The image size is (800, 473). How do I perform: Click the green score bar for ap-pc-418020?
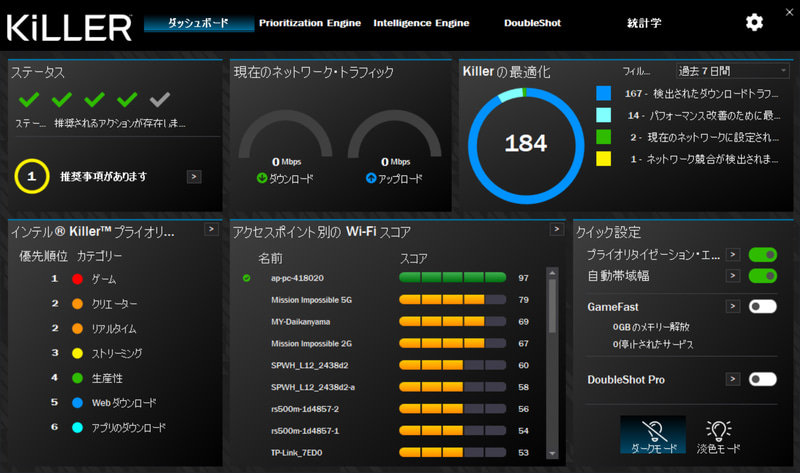452,278
